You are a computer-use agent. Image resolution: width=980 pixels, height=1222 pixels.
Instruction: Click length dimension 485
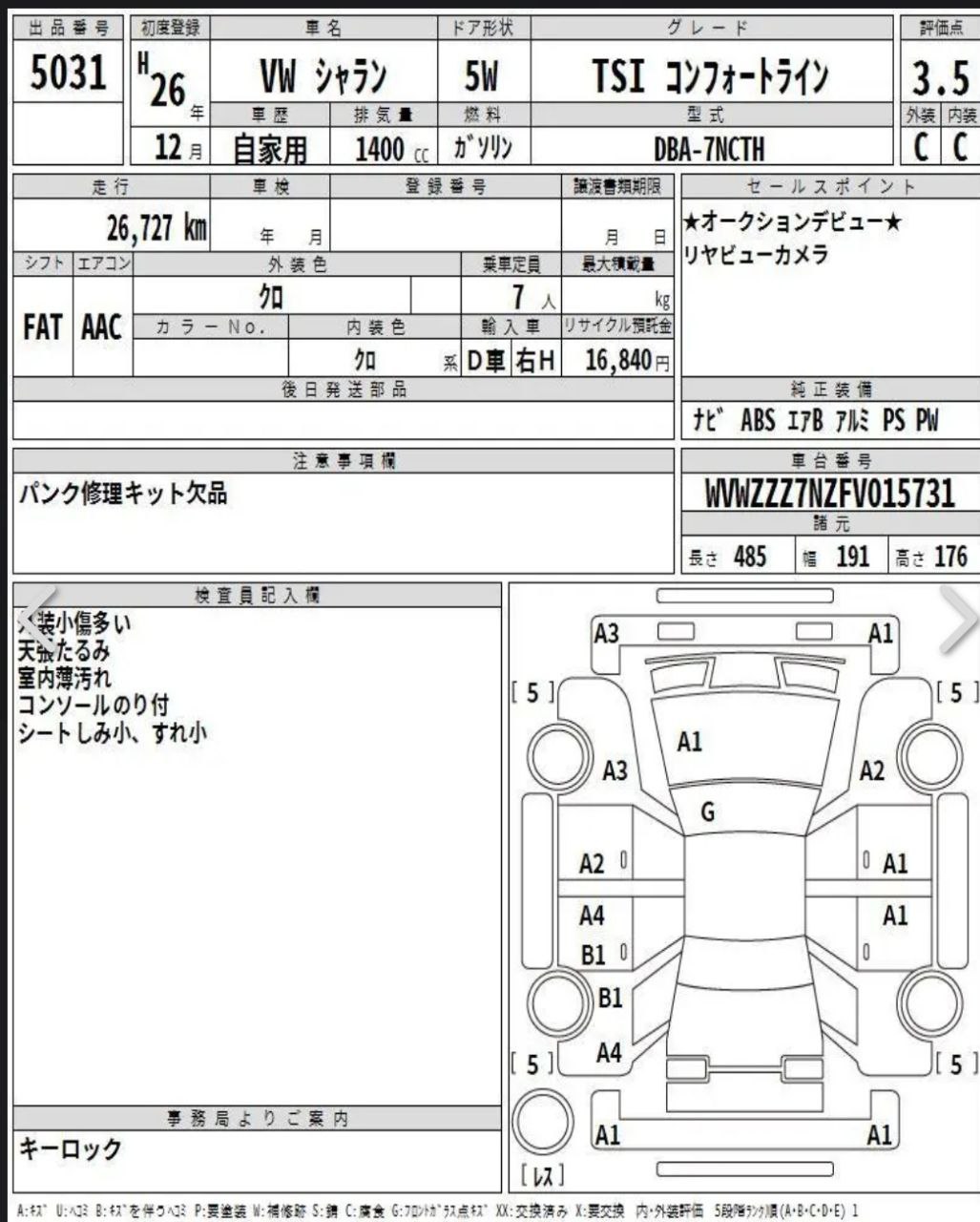(750, 557)
